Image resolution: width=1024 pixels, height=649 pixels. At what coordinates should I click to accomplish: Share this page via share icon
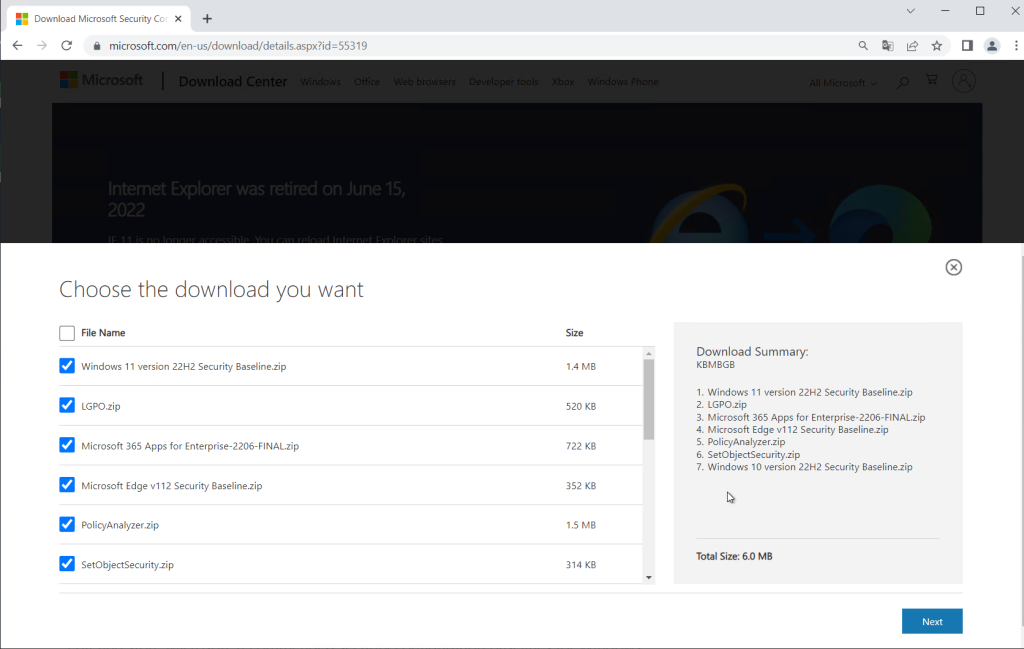(912, 46)
